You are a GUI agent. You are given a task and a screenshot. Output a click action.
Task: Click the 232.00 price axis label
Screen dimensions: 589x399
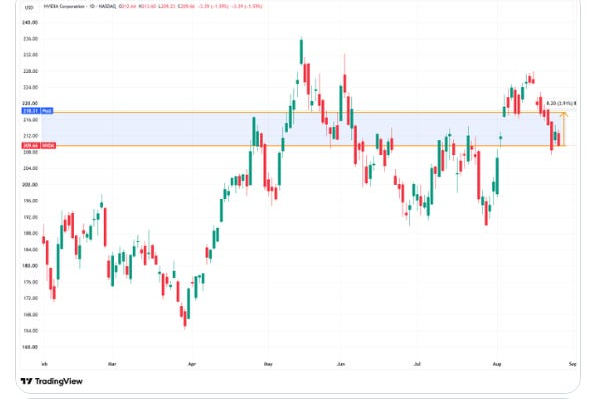click(x=30, y=55)
